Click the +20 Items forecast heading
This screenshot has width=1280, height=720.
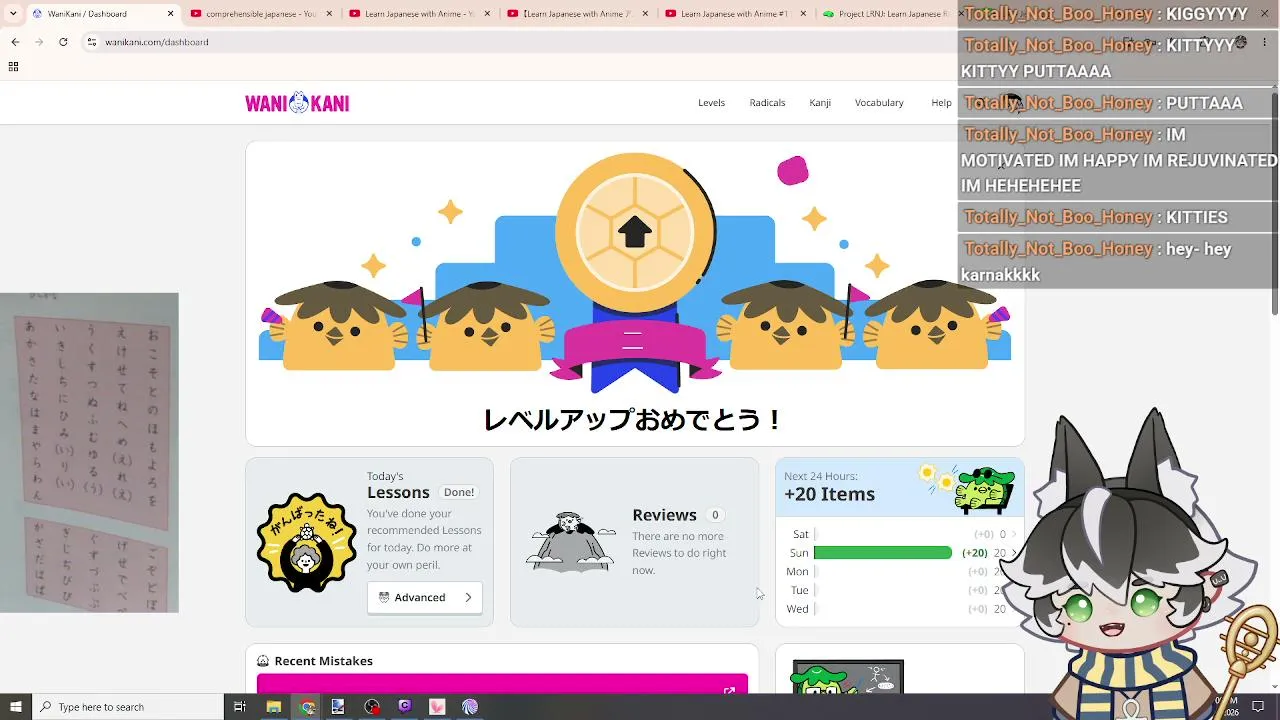click(x=829, y=494)
